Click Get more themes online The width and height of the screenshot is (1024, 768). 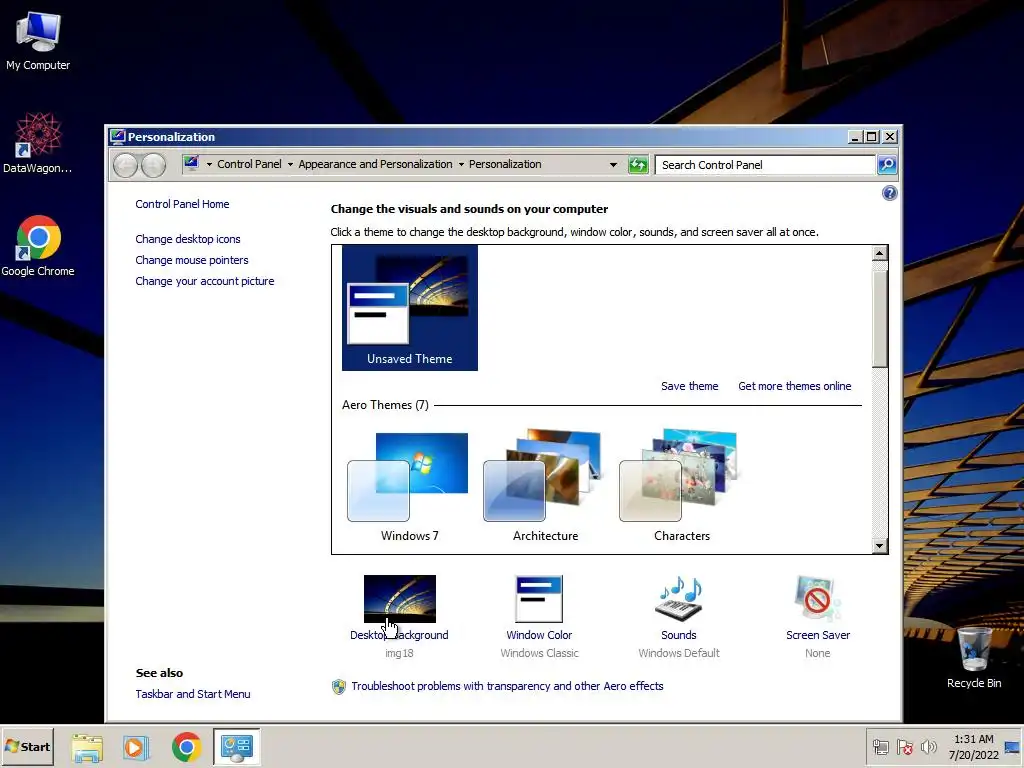coord(794,386)
